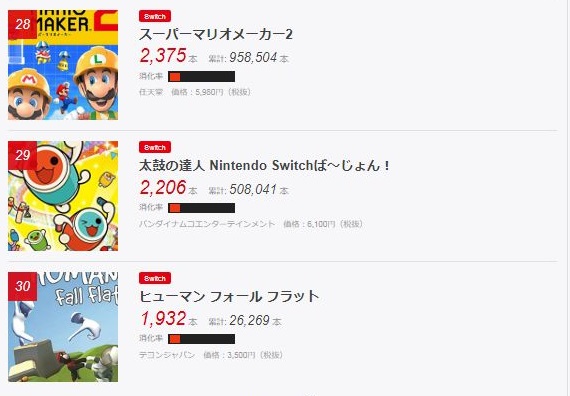Click the 消化率 bar for Super Mario Maker 2

pyautogui.click(x=201, y=77)
